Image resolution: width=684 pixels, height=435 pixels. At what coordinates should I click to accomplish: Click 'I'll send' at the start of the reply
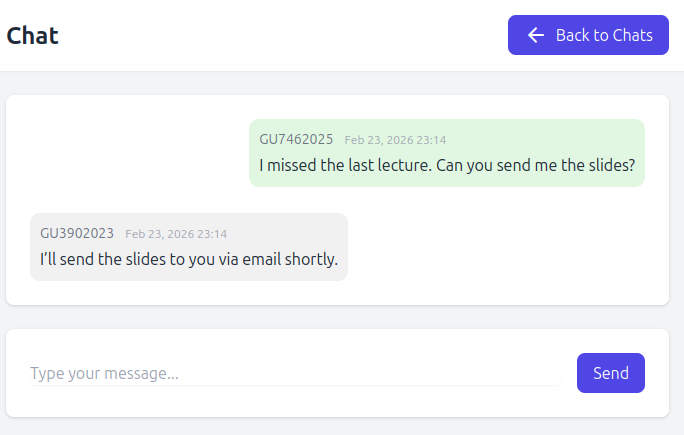[x=67, y=260]
